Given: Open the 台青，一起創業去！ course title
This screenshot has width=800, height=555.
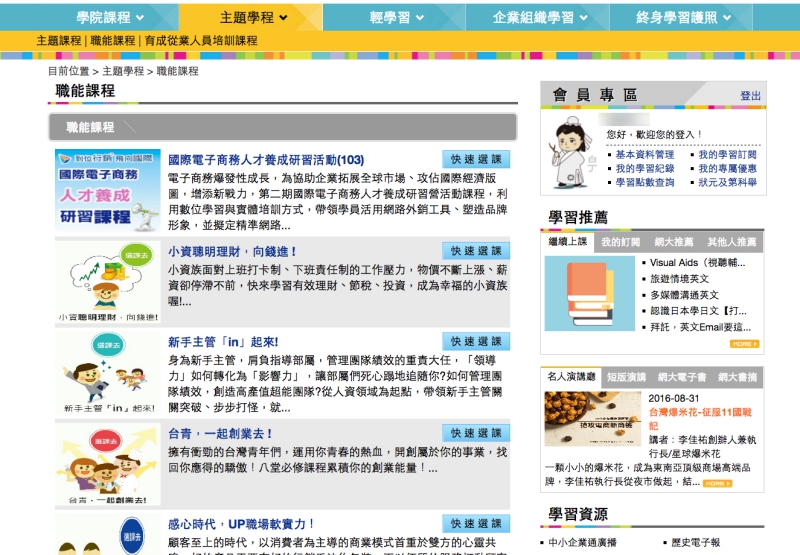Looking at the screenshot, I should 220,434.
